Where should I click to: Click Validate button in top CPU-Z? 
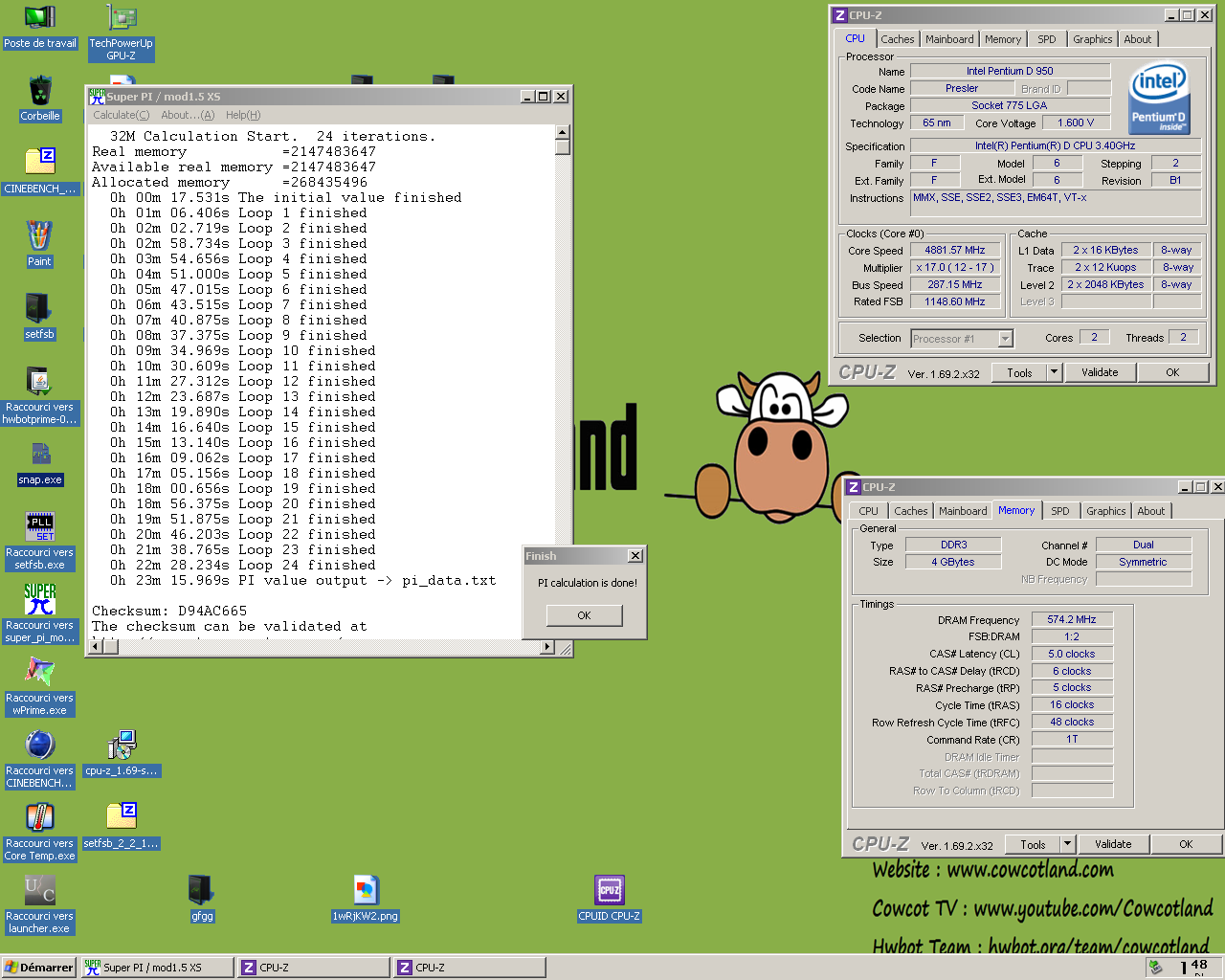(1100, 372)
